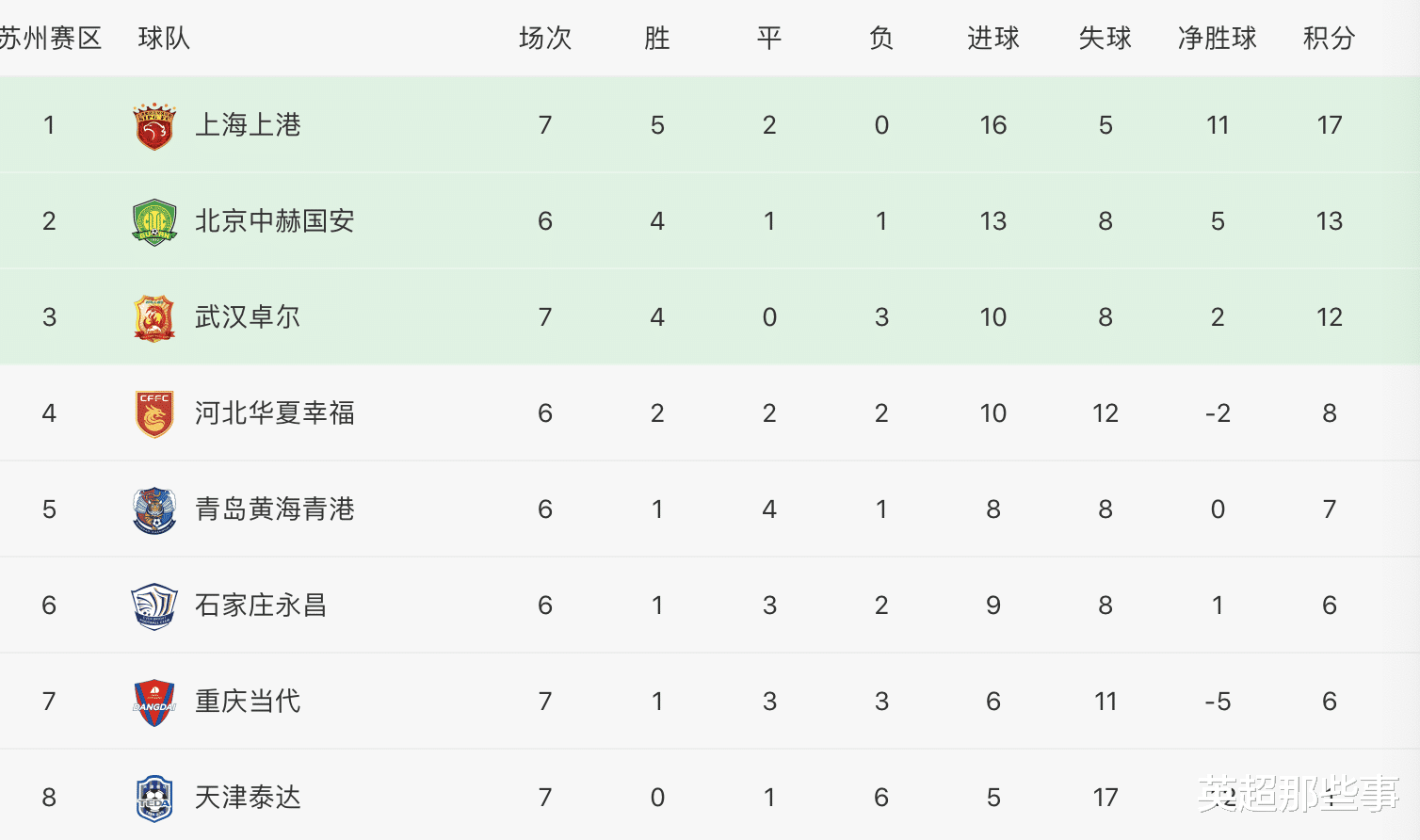Viewport: 1420px width, 840px height.
Task: Click the 天津泰达 team name
Action: (248, 798)
